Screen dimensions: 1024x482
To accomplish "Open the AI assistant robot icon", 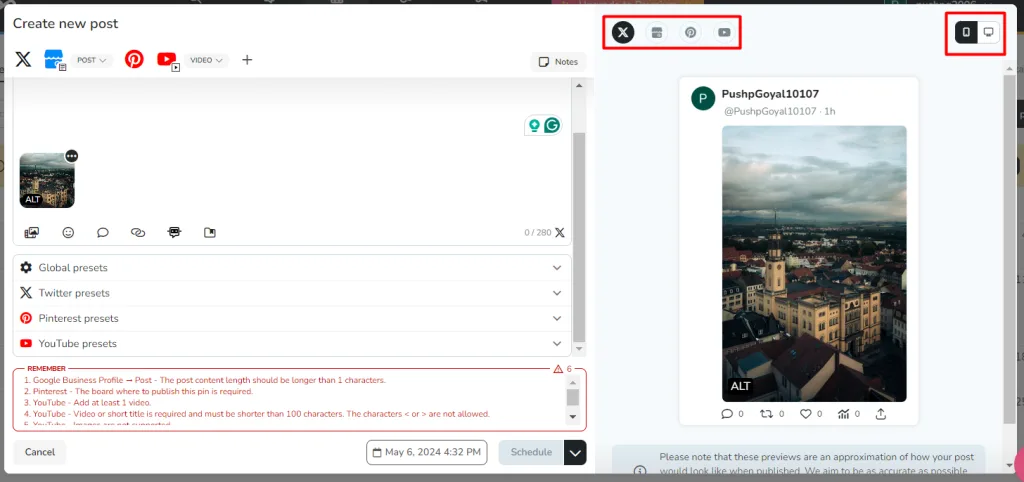I will [174, 232].
